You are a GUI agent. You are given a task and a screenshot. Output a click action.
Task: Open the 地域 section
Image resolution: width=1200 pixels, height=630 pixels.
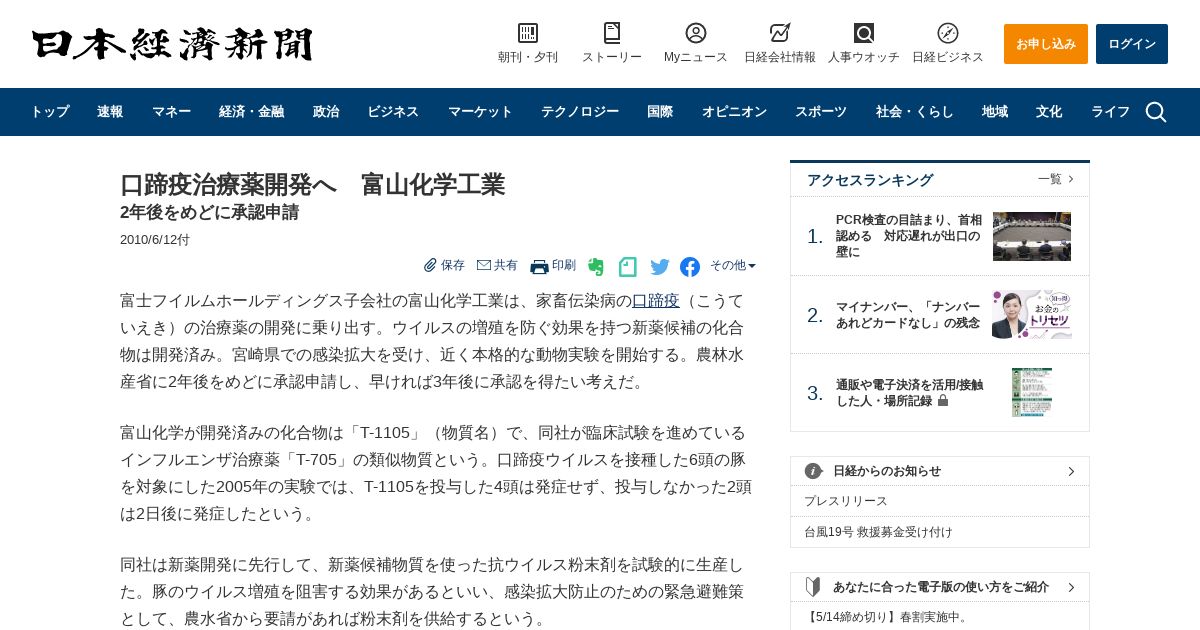pos(995,112)
